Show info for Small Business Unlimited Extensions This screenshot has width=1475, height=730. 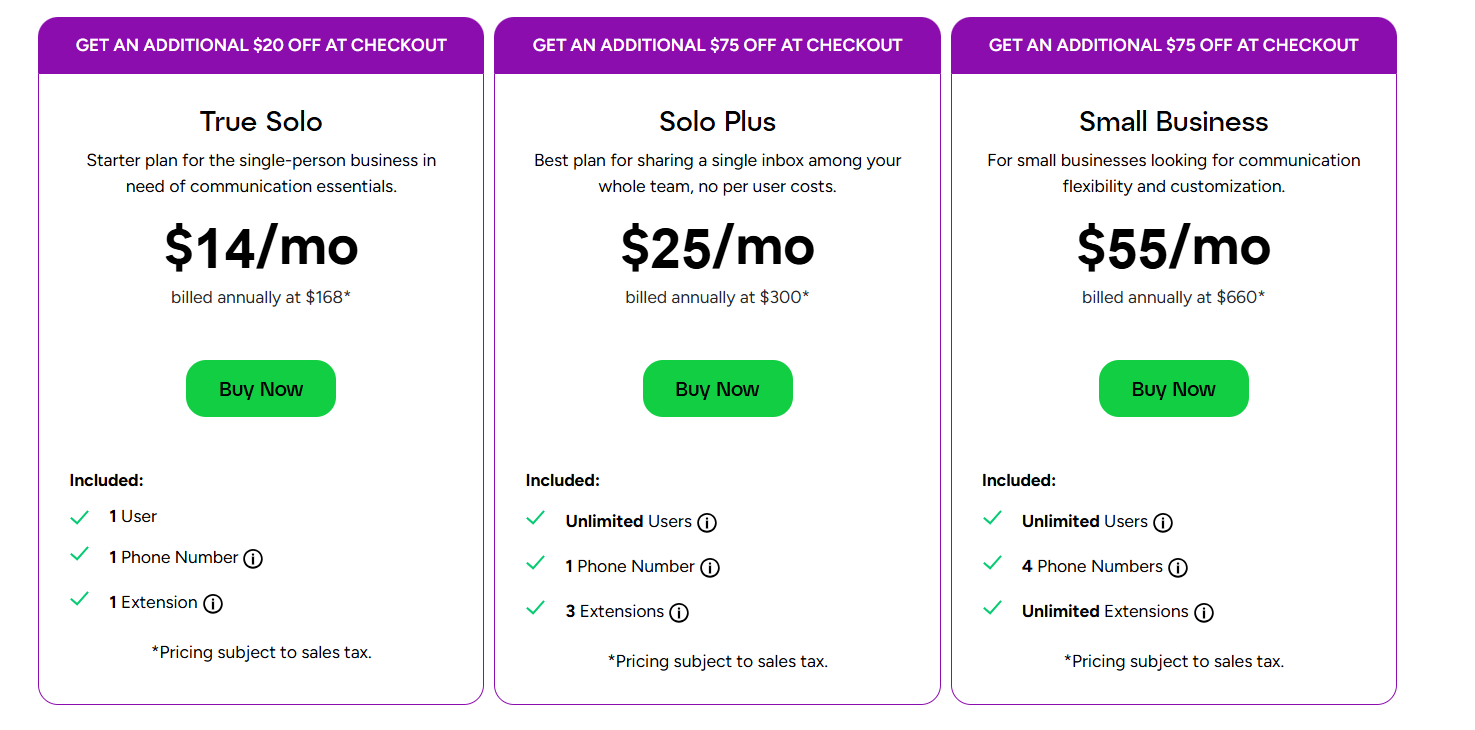point(1204,613)
